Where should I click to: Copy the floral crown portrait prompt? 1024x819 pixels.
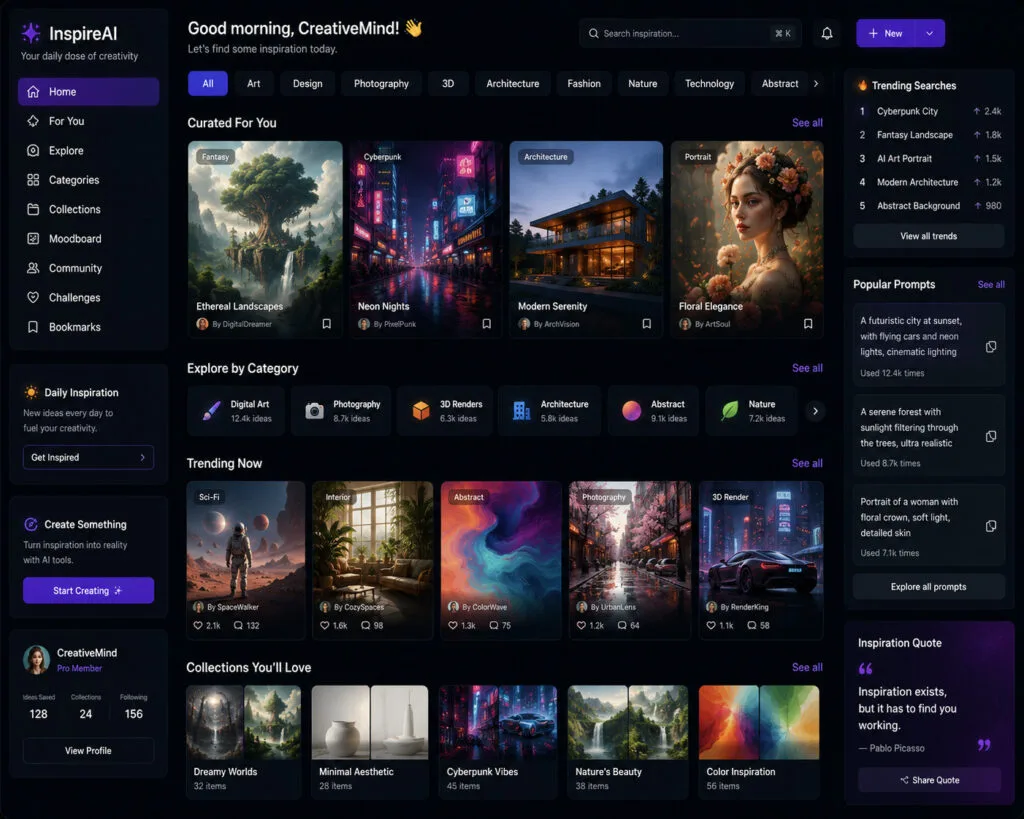click(991, 526)
